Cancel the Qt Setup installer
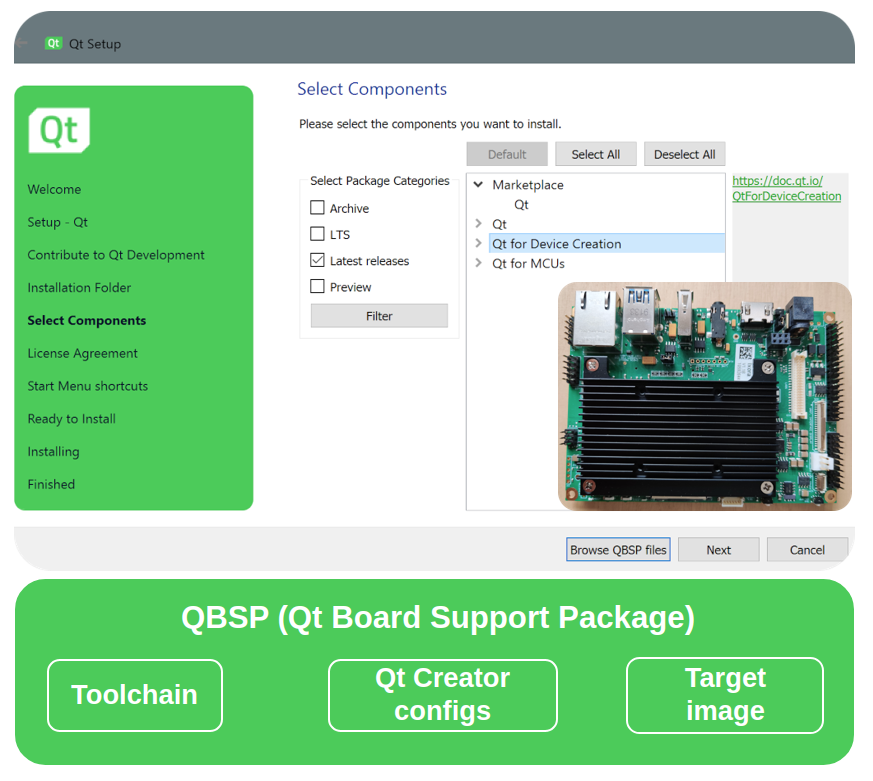873x781 pixels. pos(807,549)
